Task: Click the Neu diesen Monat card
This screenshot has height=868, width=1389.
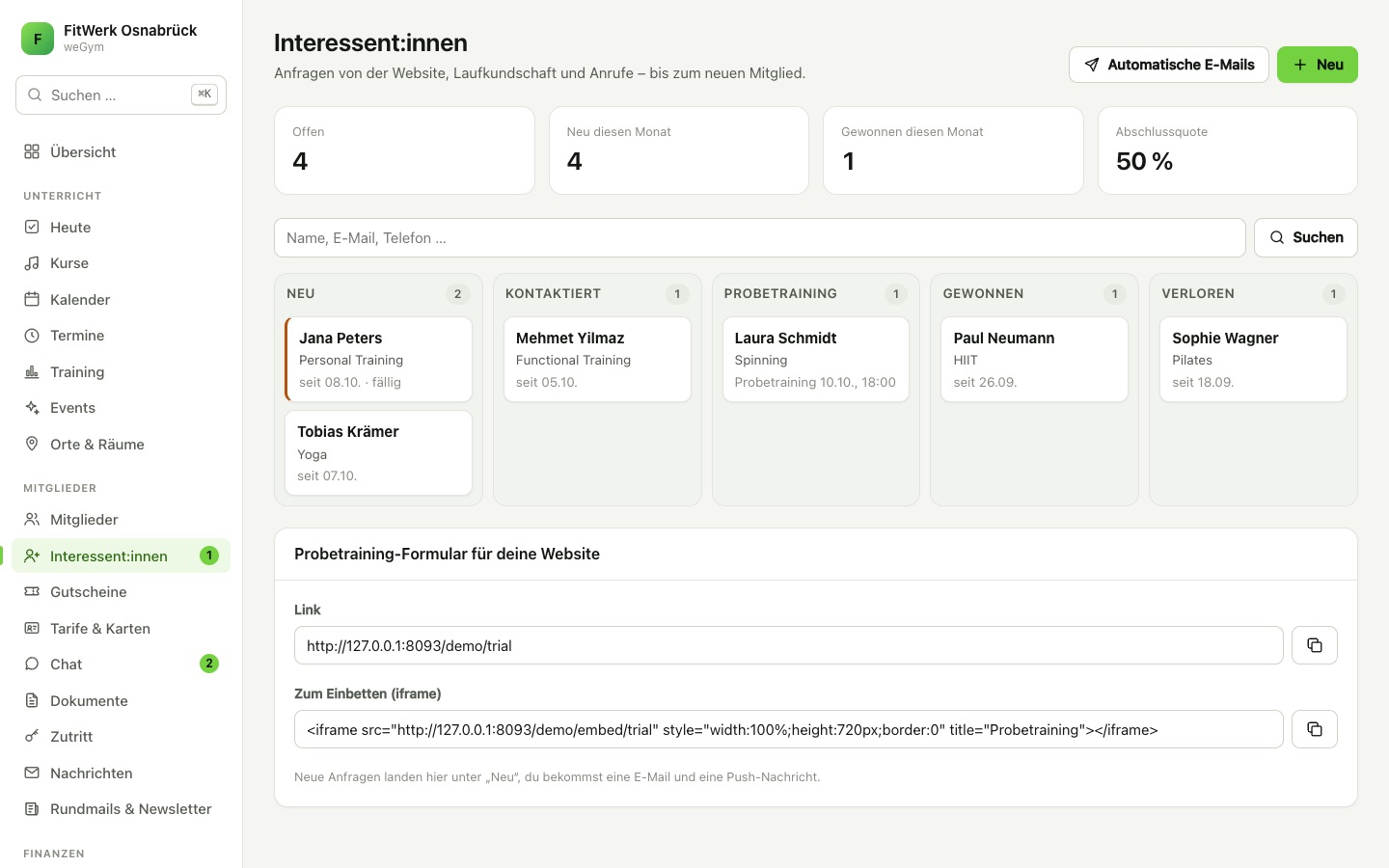Action: [679, 150]
